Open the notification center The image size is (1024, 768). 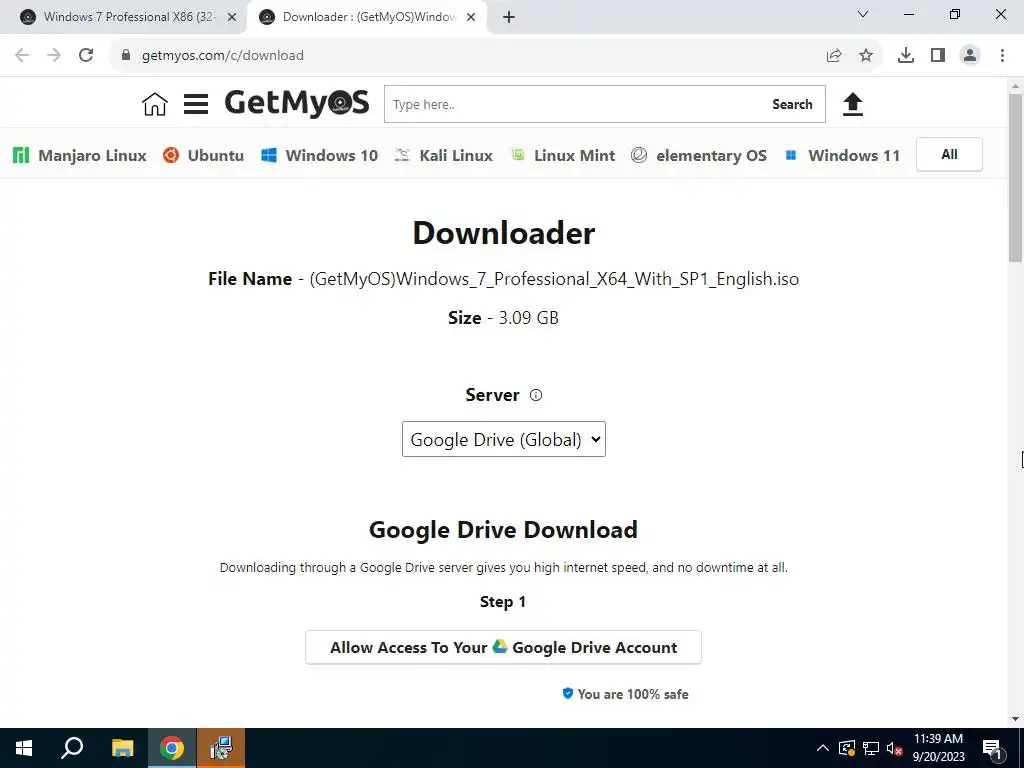(x=992, y=749)
